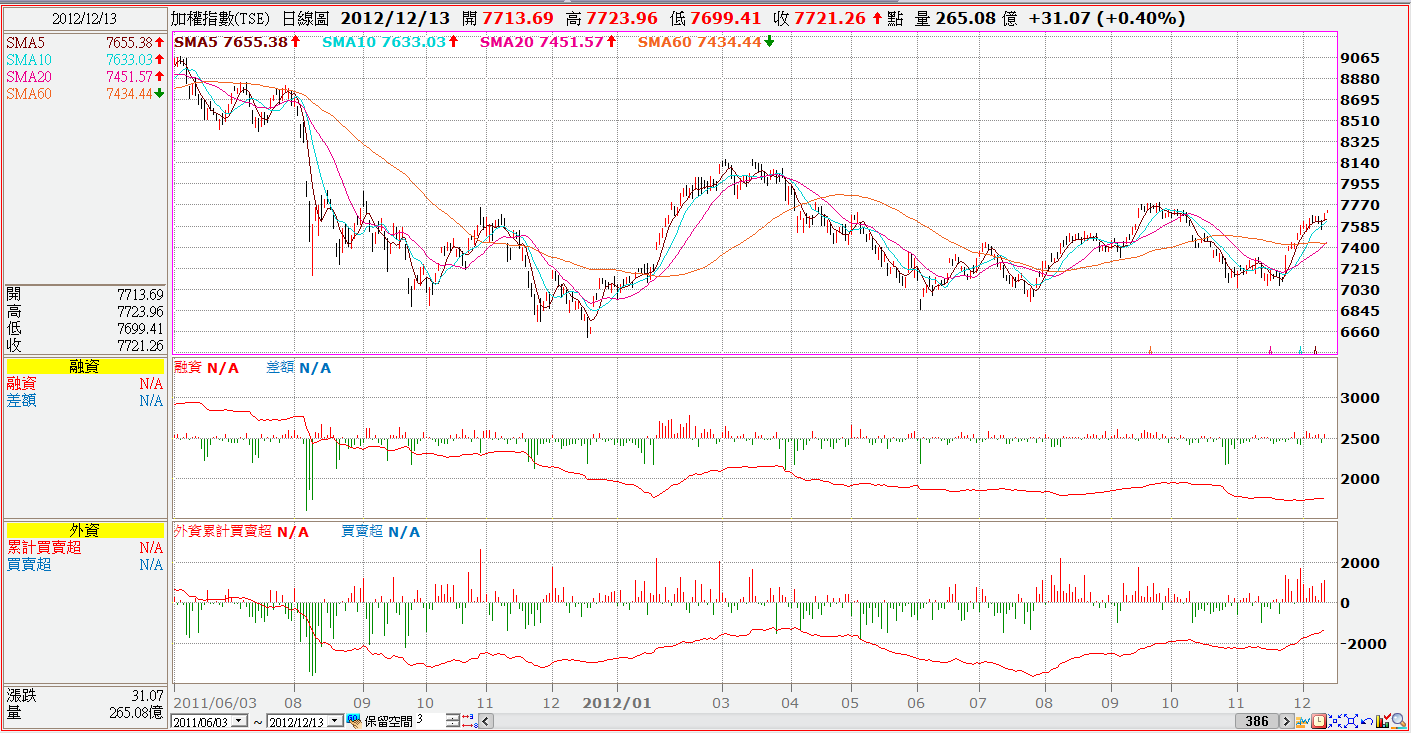Click the 融資 N/A row in left panel
Image resolution: width=1411 pixels, height=734 pixels.
pos(84,384)
